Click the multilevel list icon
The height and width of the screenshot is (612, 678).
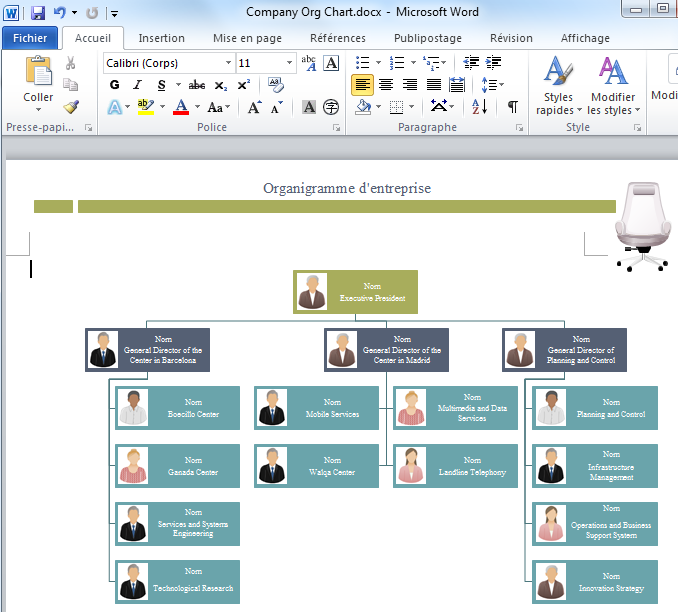point(431,63)
